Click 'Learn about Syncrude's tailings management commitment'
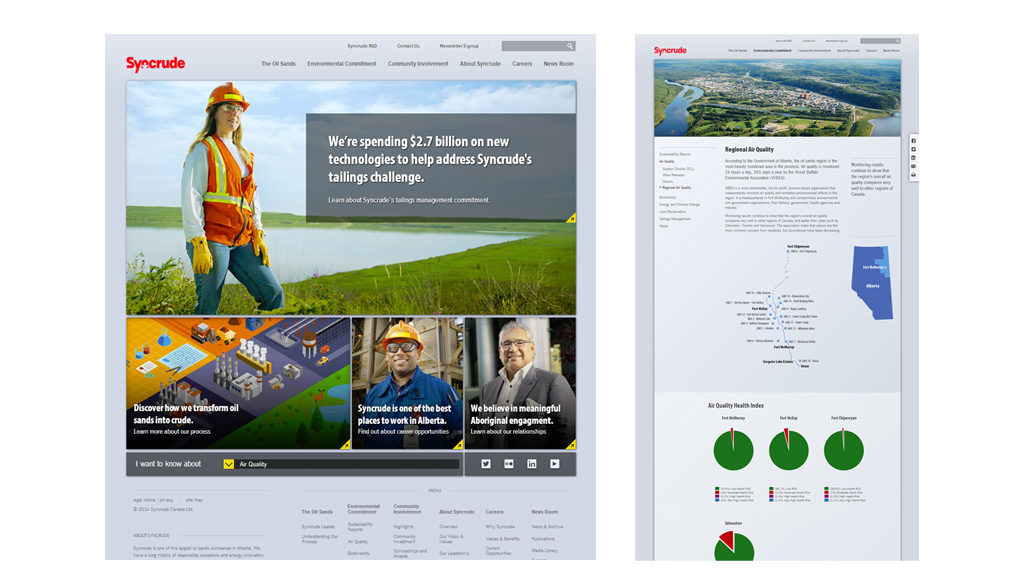Screen dimensions: 1024x578 [409, 200]
